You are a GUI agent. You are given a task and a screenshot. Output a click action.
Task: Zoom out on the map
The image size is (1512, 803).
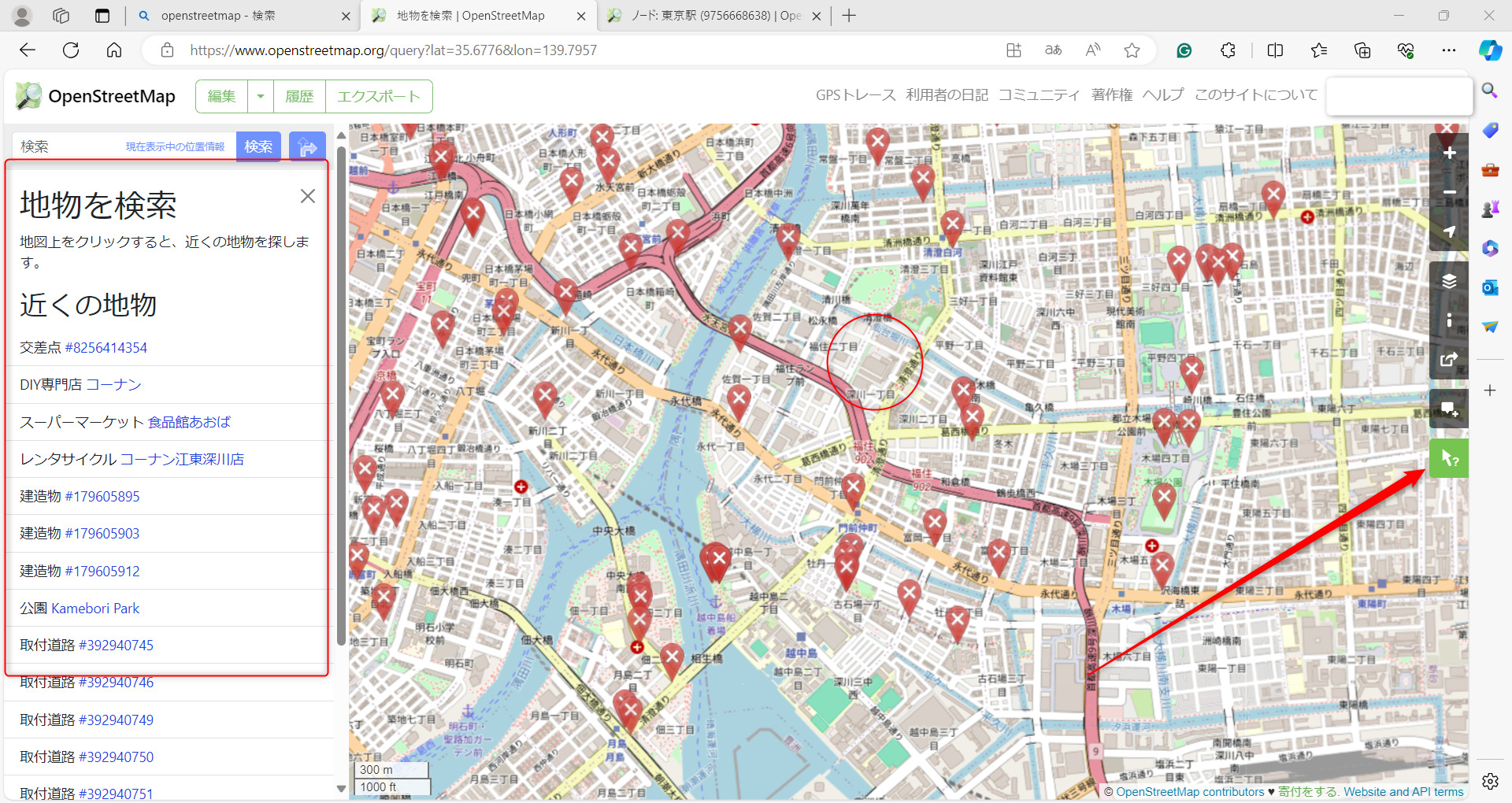coord(1448,193)
